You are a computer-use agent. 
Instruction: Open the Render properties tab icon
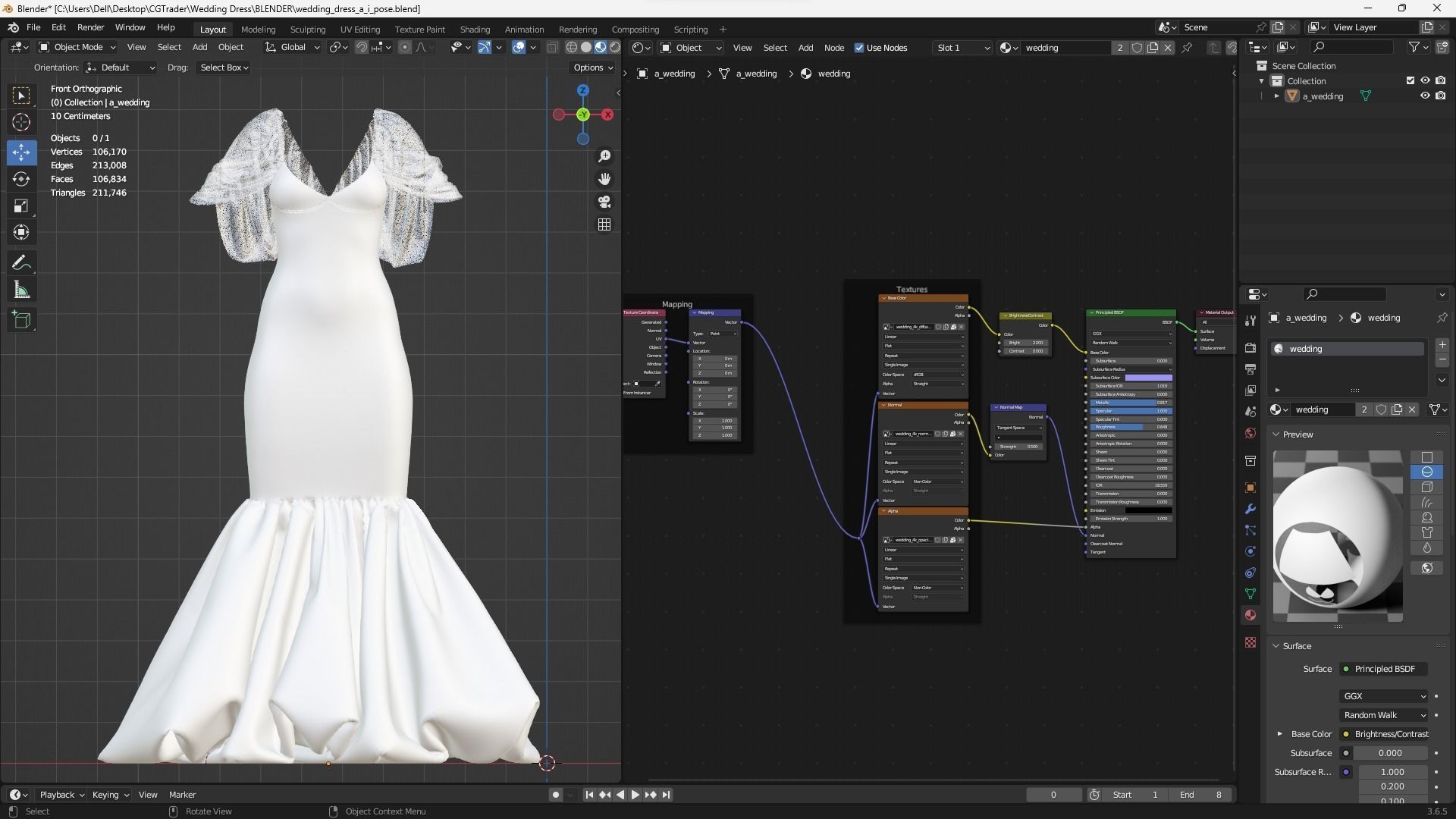pyautogui.click(x=1250, y=347)
